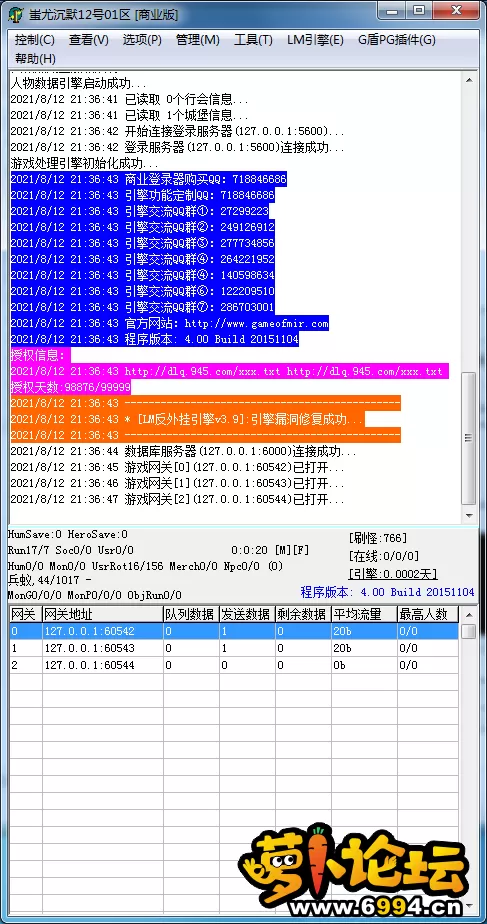
Task: Click the 引擎交流QQ群③ 277734856 line
Action: 142,243
